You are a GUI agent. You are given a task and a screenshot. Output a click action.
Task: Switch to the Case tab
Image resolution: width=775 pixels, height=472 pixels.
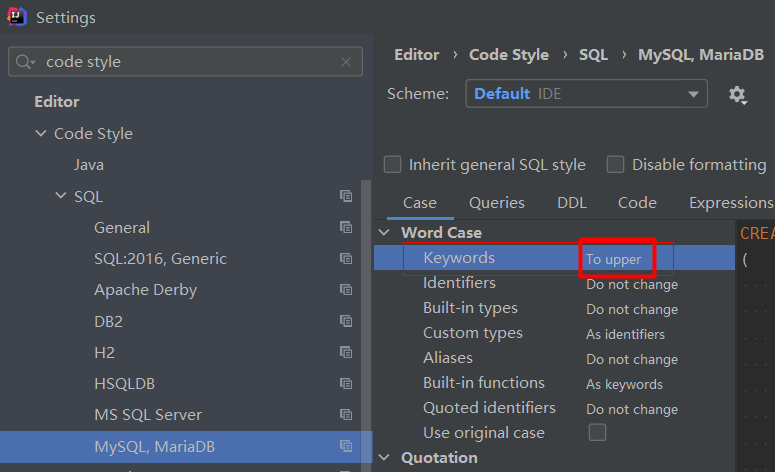420,203
